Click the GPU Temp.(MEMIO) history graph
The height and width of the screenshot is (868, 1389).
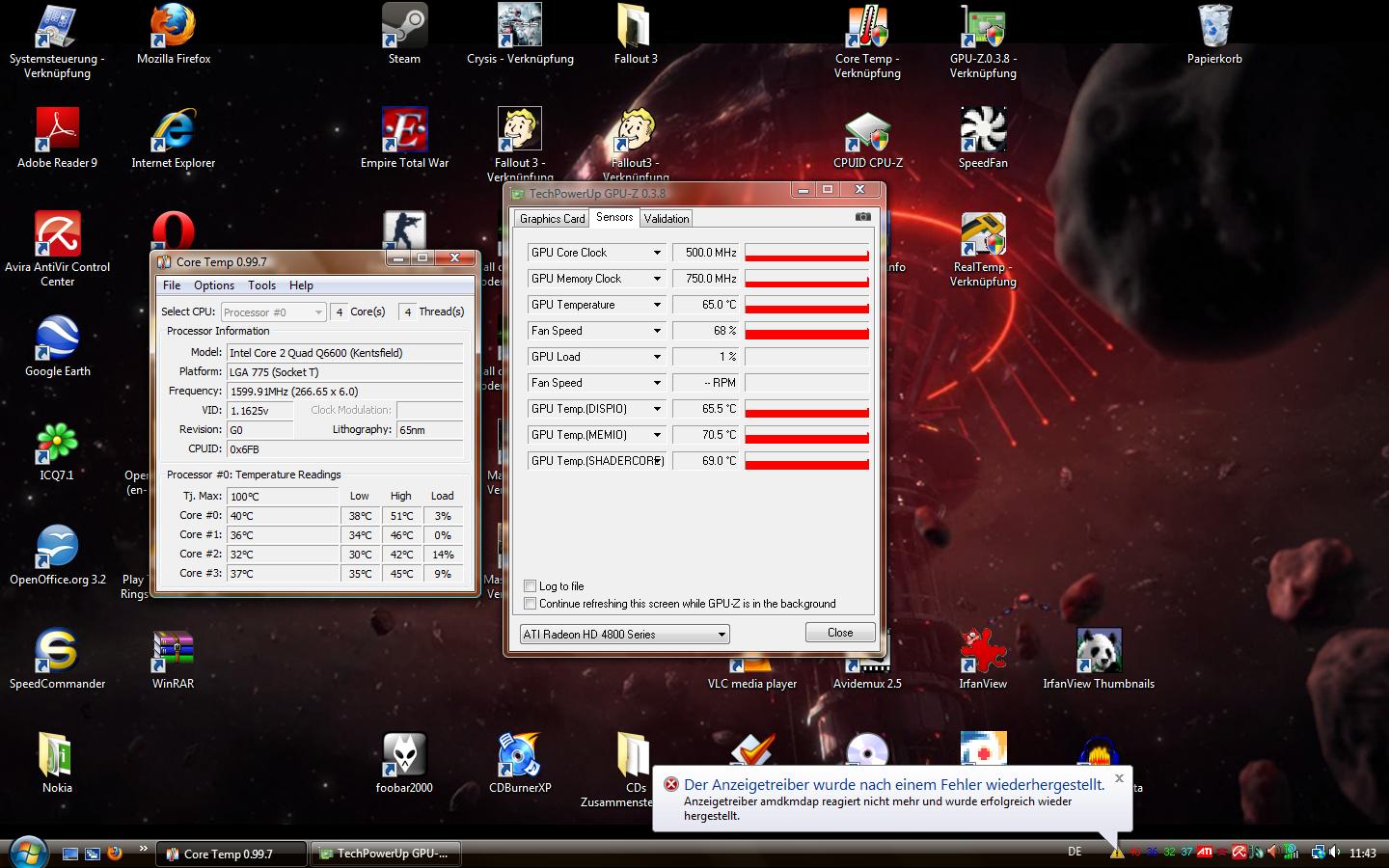click(806, 435)
